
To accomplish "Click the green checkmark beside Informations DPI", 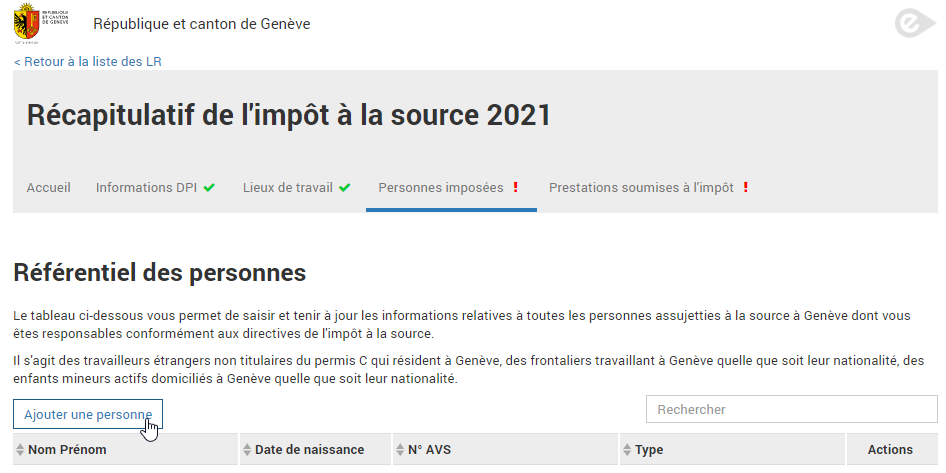I will coord(209,188).
